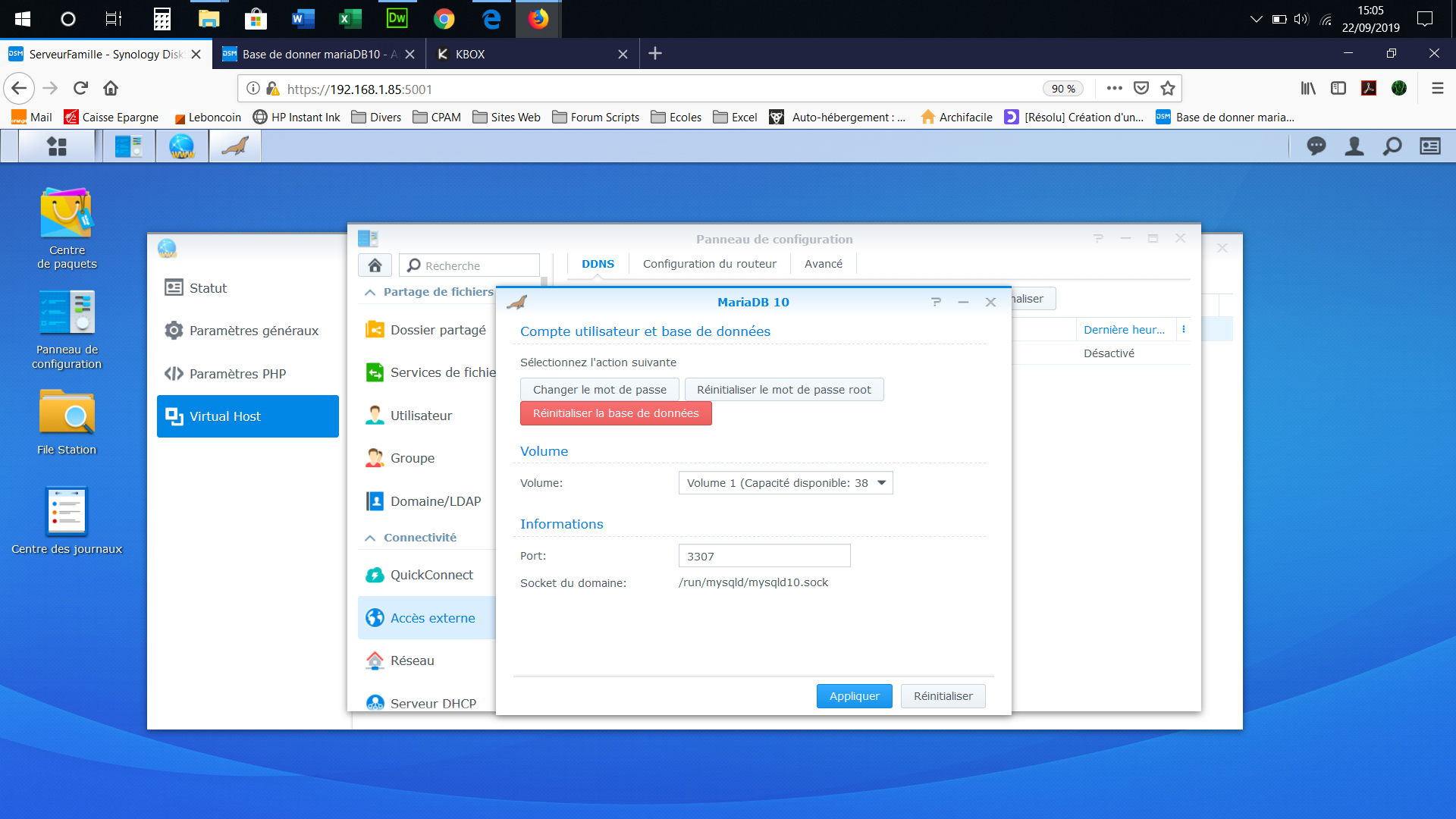1456x819 pixels.
Task: Switch to Web Station taskbar icon in DSM
Action: pyautogui.click(x=182, y=146)
